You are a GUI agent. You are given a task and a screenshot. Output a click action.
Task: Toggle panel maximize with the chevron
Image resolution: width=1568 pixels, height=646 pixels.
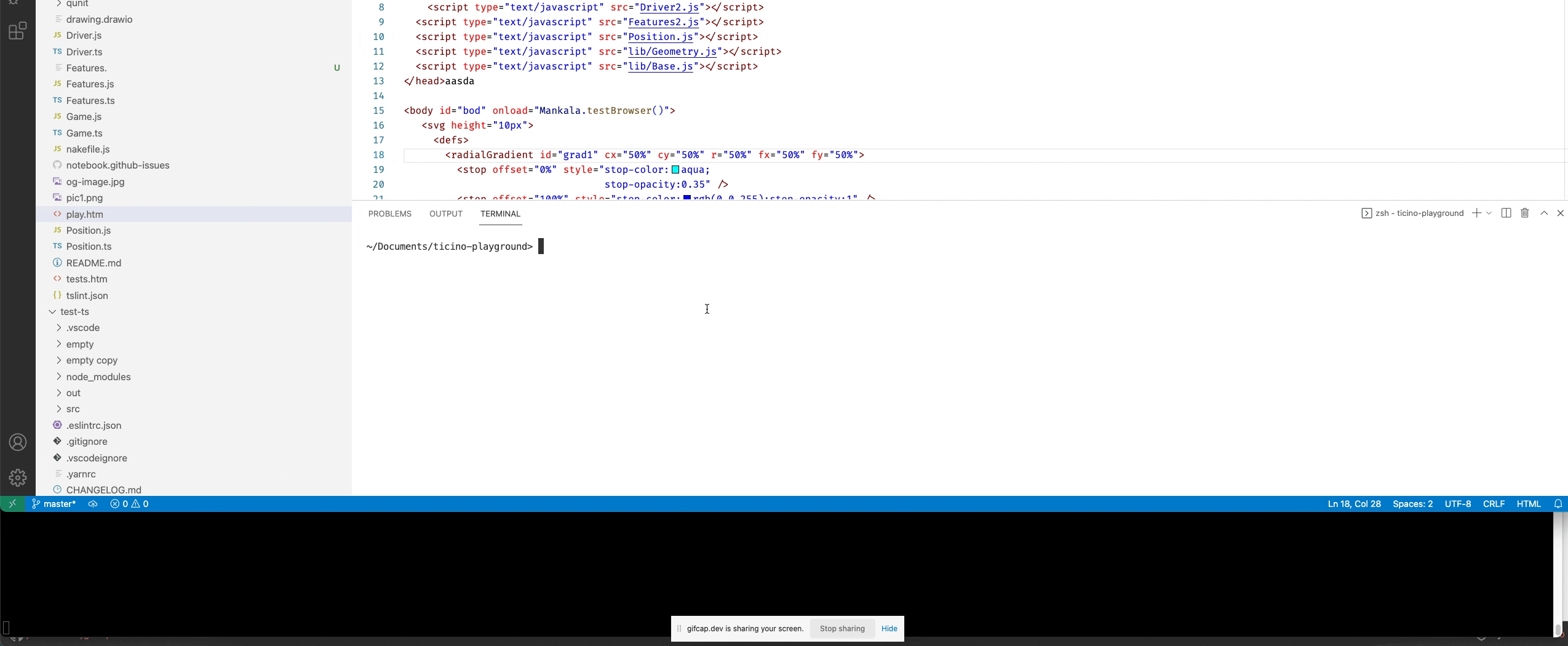click(1542, 212)
